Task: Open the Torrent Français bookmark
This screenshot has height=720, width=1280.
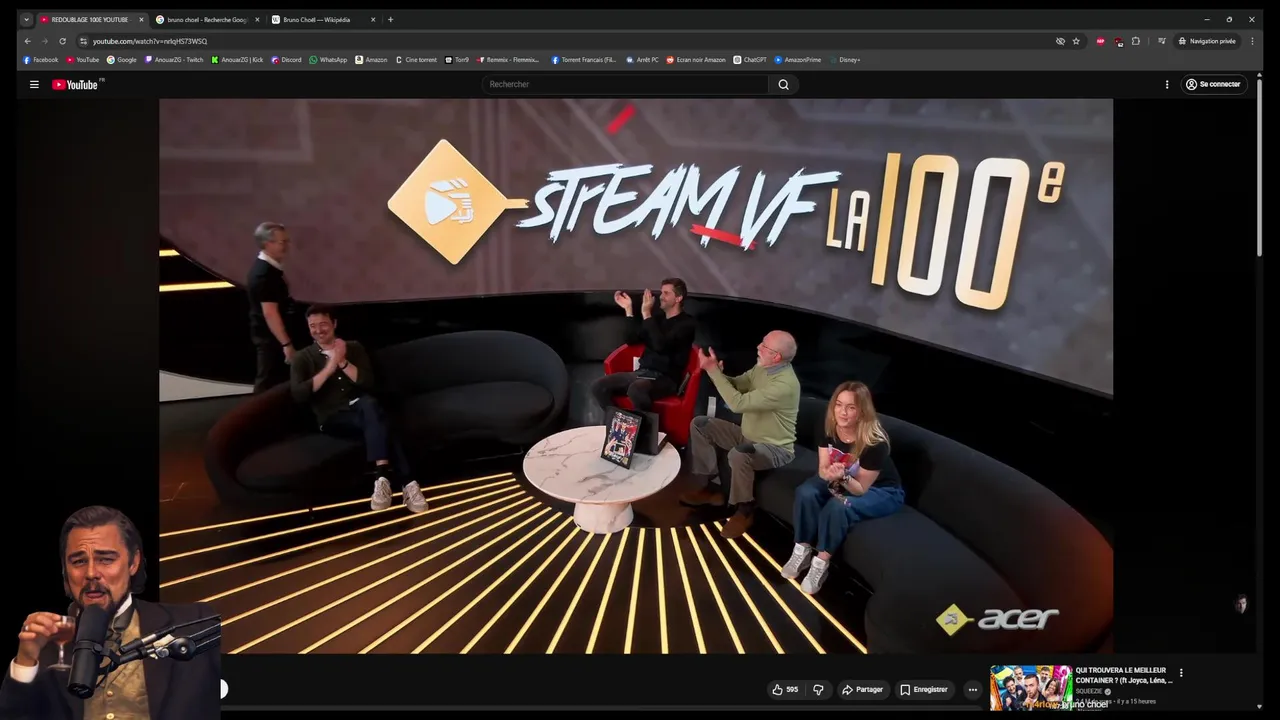Action: point(584,60)
